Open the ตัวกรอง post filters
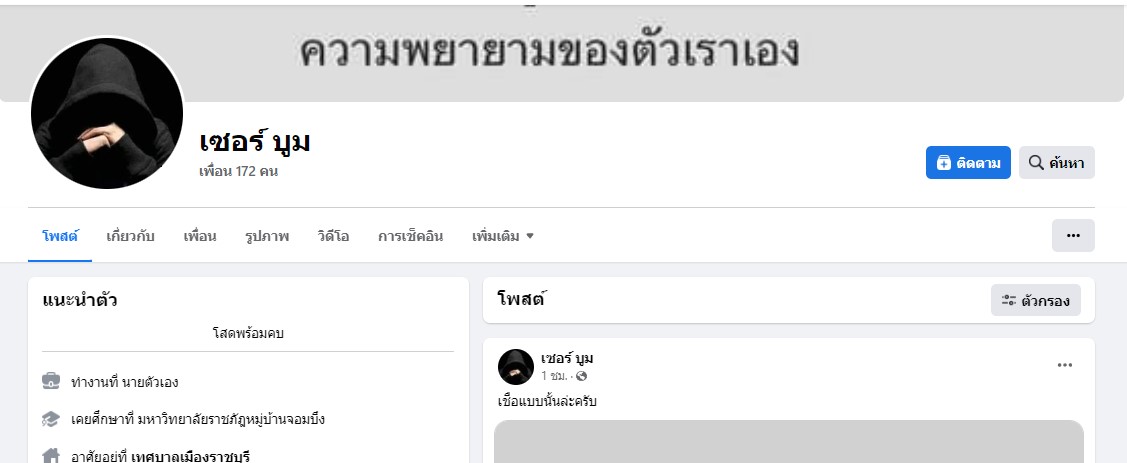Screen dimensions: 1127x463 coord(1036,301)
